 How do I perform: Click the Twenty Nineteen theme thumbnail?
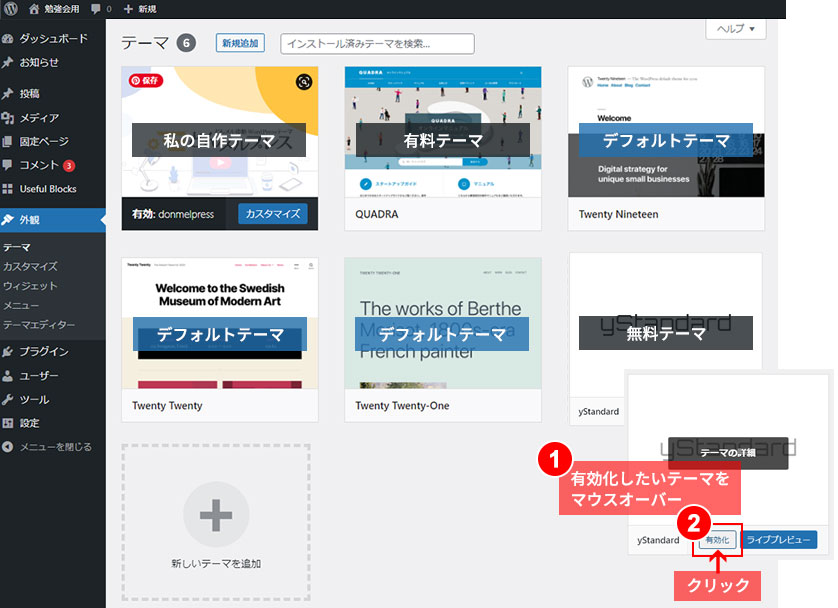click(x=666, y=132)
